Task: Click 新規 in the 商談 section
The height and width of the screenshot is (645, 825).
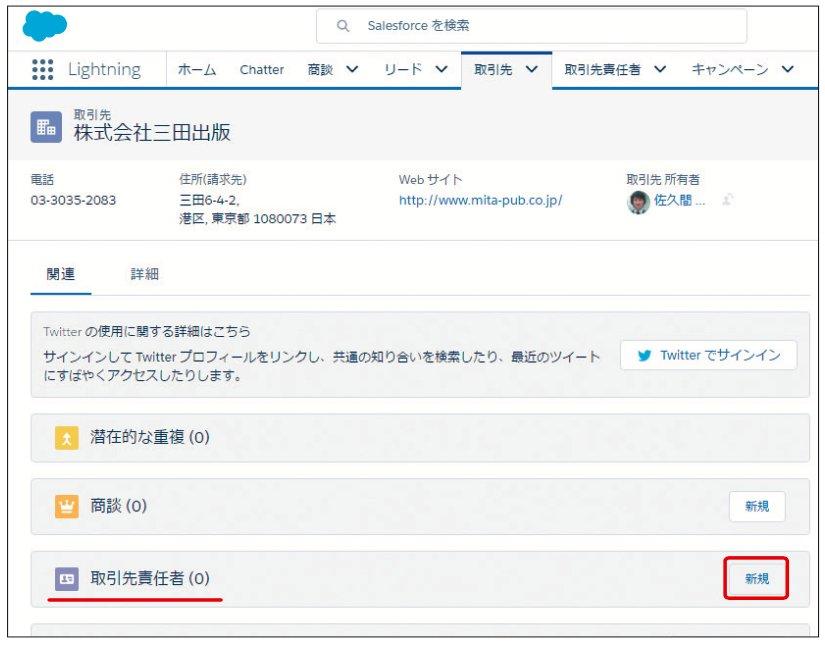Action: tap(757, 507)
